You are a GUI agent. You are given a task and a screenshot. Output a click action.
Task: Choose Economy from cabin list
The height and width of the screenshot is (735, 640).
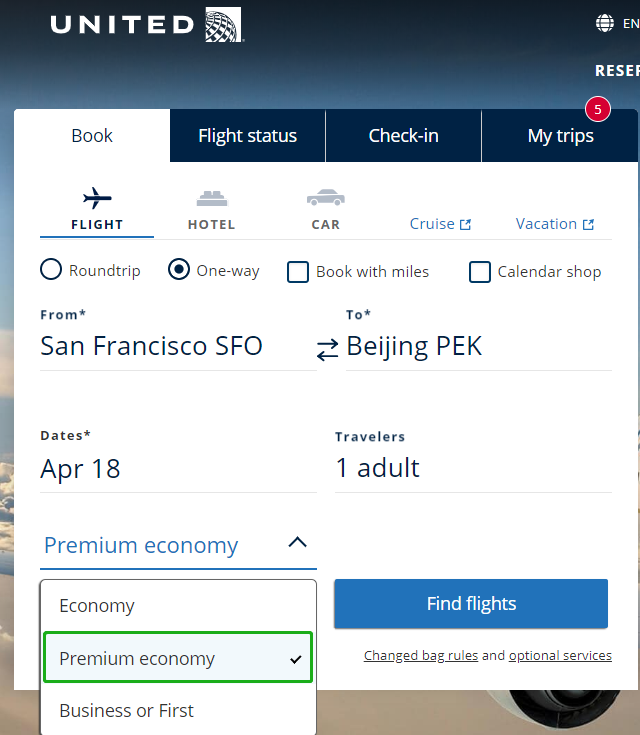pyautogui.click(x=97, y=606)
